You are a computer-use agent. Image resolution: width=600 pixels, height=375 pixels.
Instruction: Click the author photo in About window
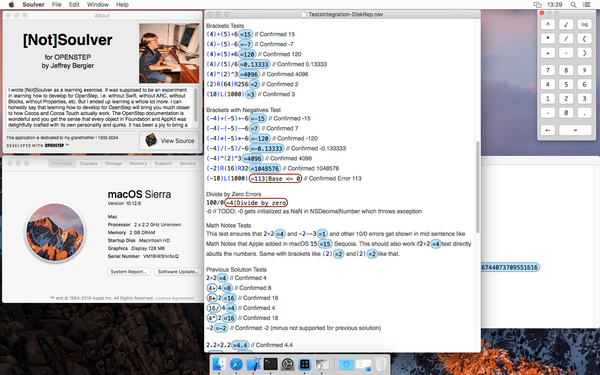point(169,53)
